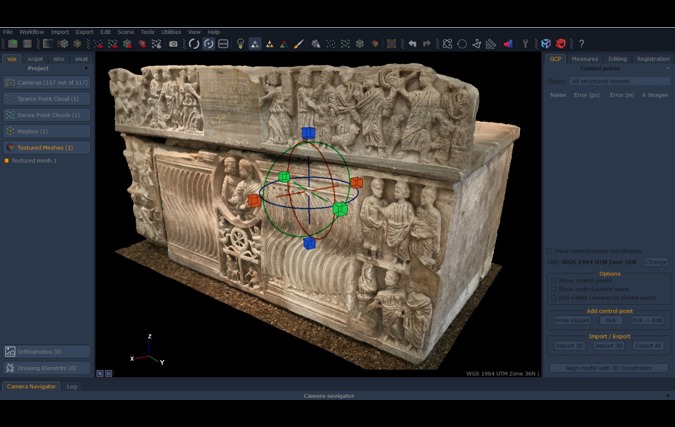Open the question mark help icon

pyautogui.click(x=581, y=44)
